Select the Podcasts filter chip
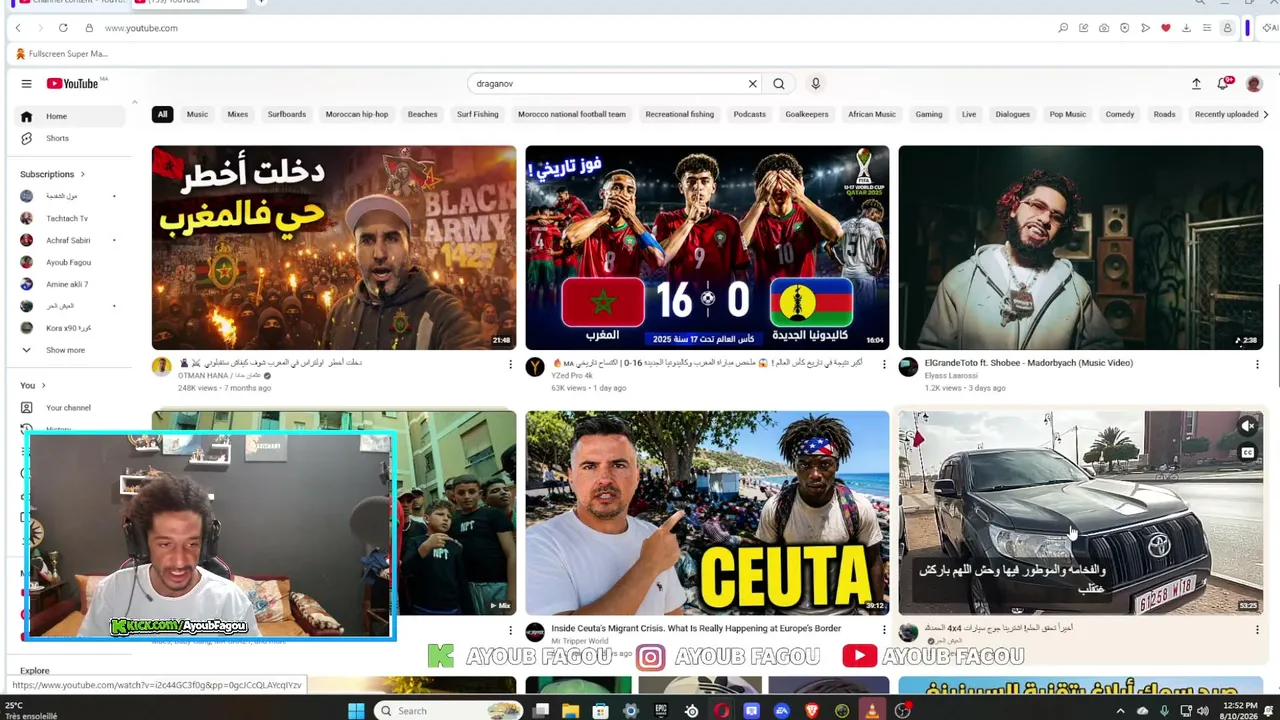Viewport: 1280px width, 720px height. pyautogui.click(x=750, y=114)
